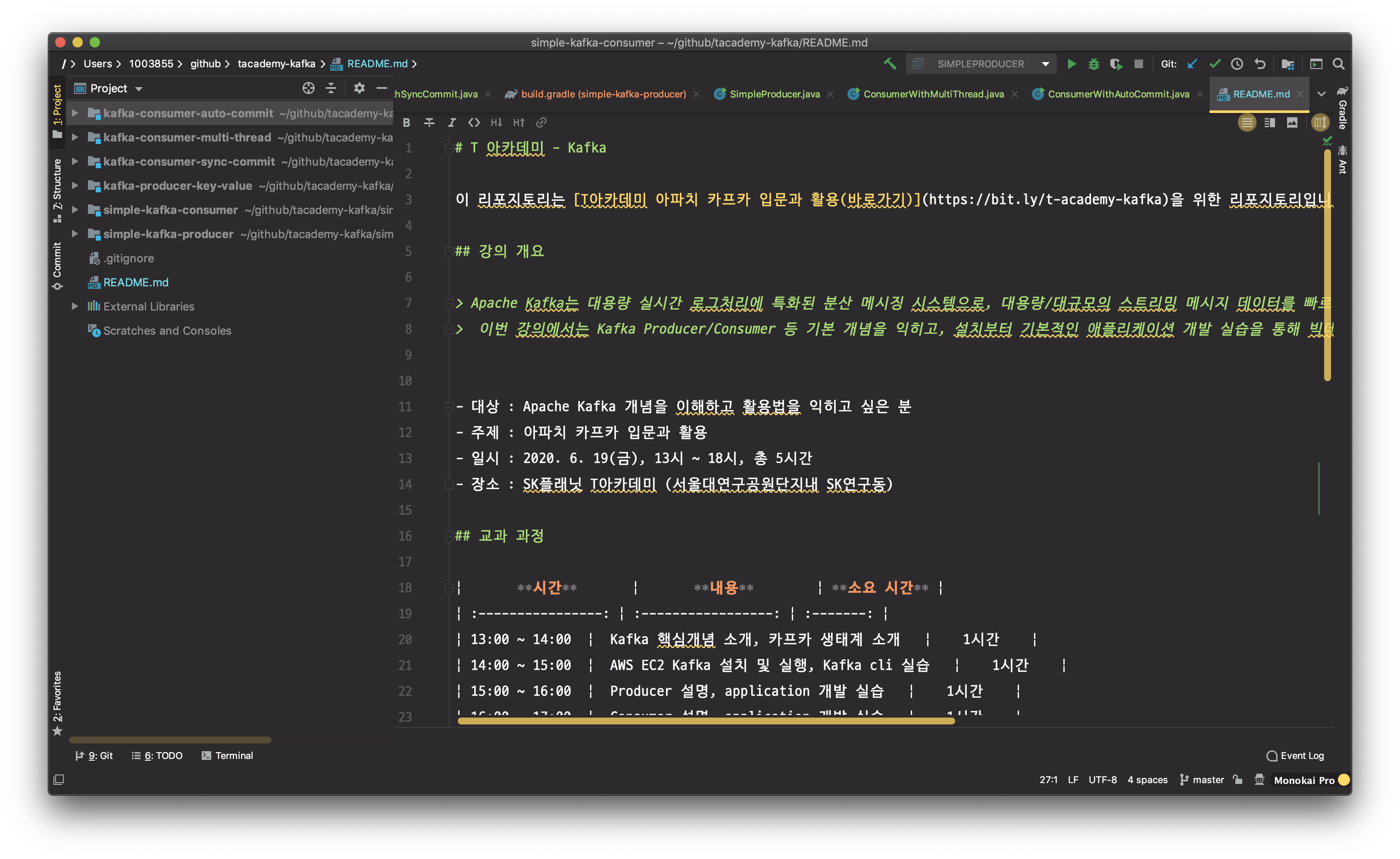Viewport: 1400px width, 859px height.
Task: Decrease header level H↓ button
Action: coord(497,122)
